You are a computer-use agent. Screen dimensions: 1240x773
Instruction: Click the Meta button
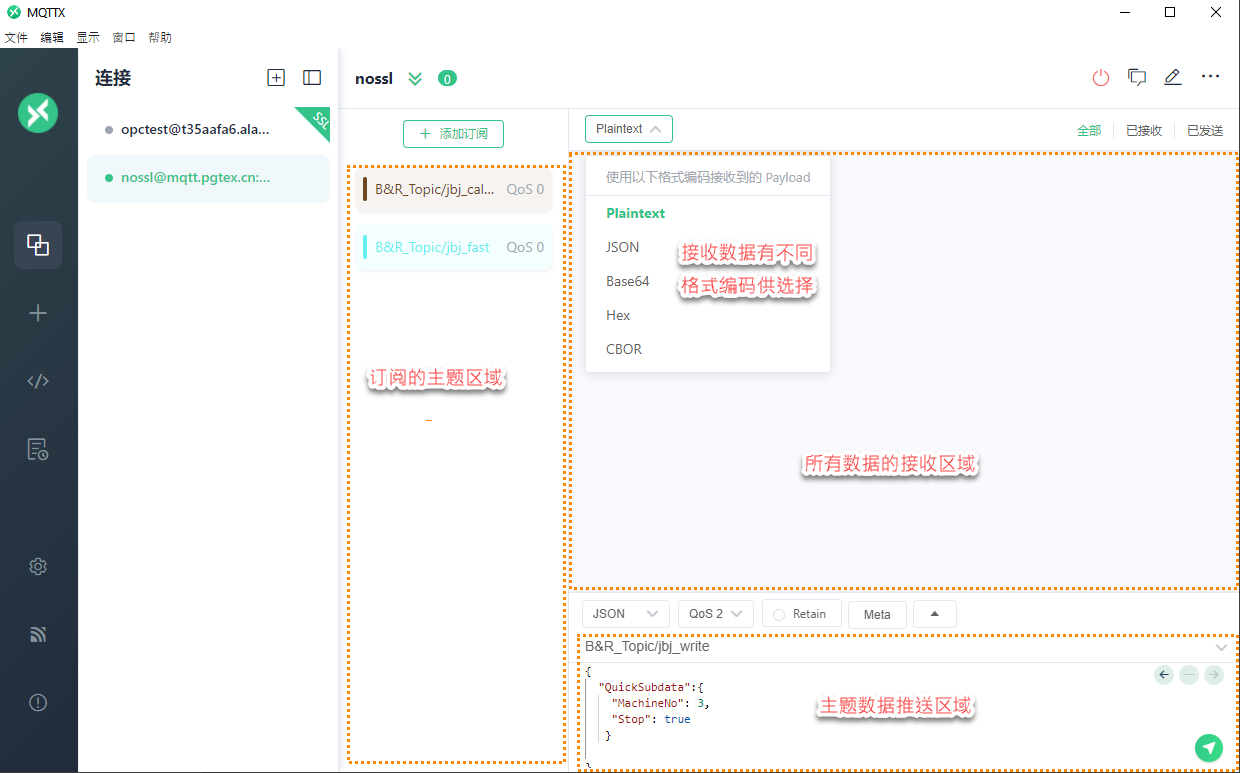point(877,614)
